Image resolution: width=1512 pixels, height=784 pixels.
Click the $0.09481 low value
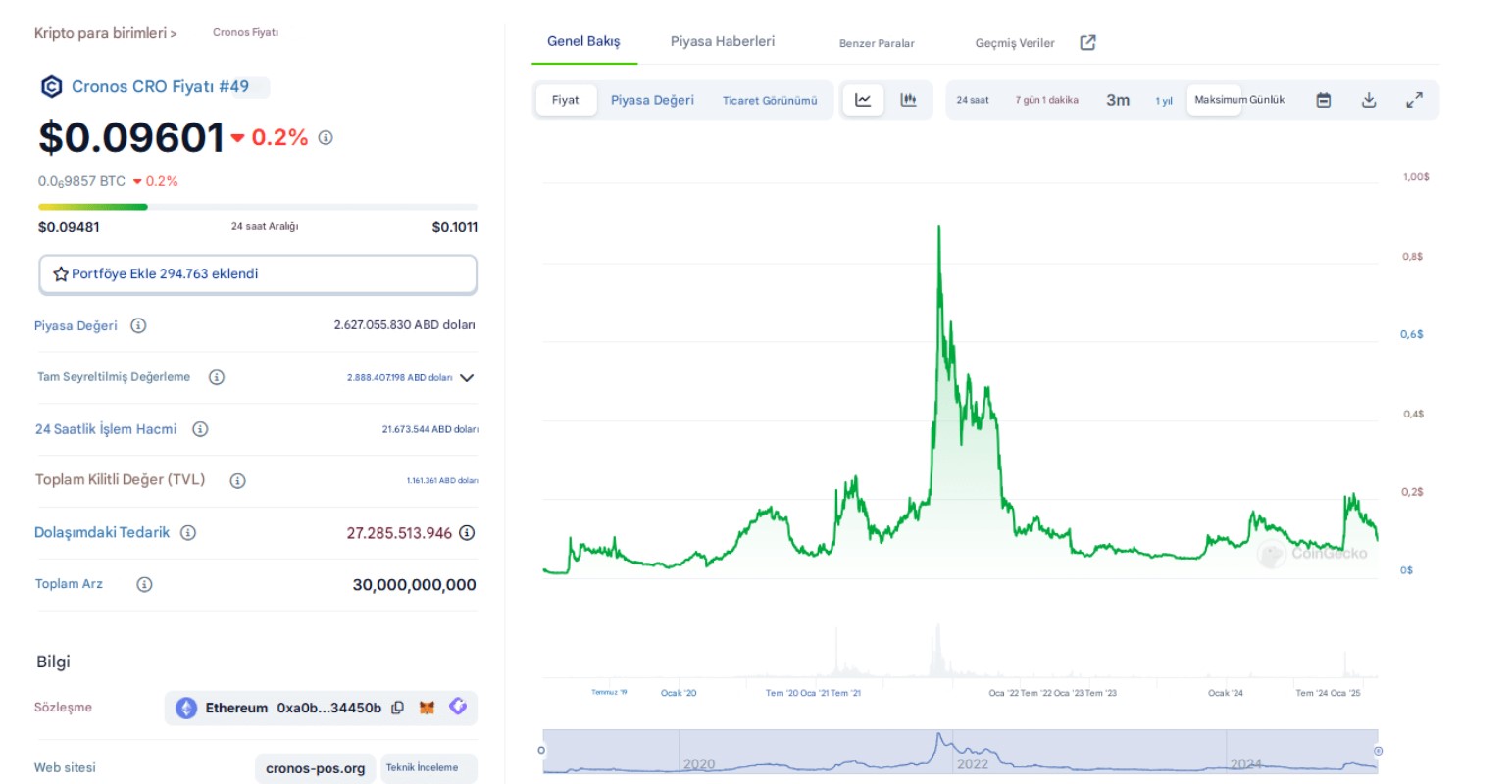(69, 227)
